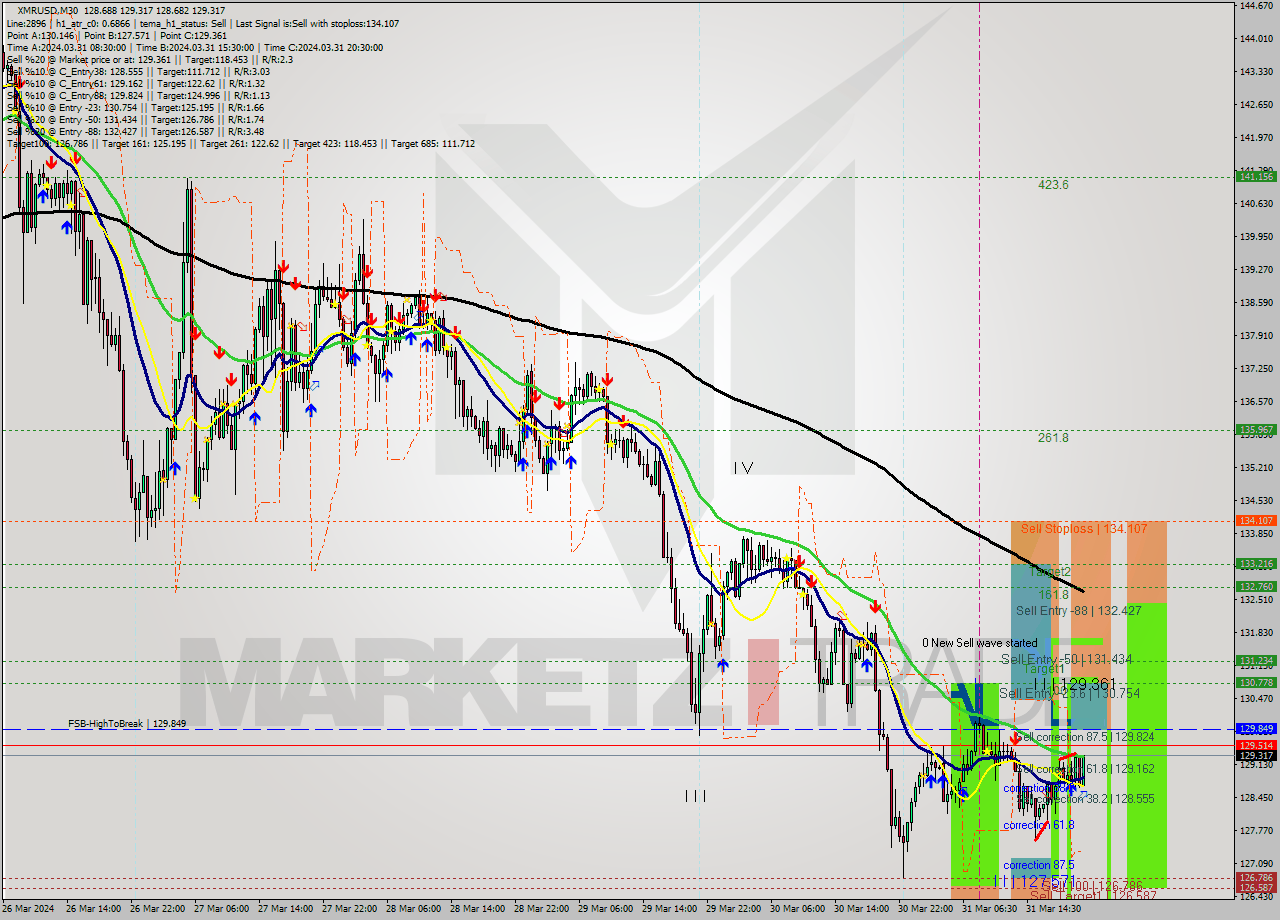Click the '0 New Sell wave started' note
The image size is (1280, 920).
(x=979, y=643)
